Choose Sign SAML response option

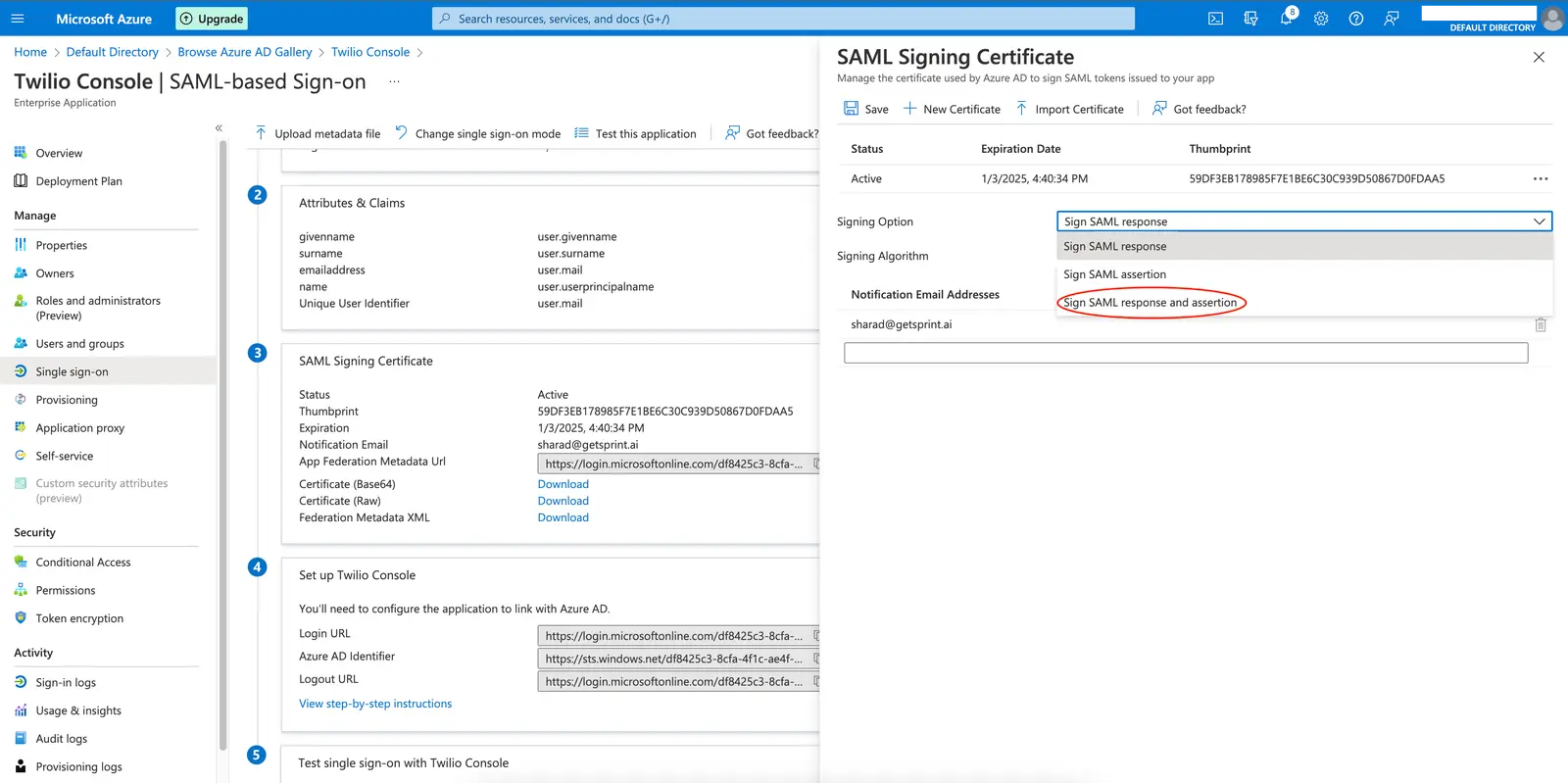[1304, 246]
